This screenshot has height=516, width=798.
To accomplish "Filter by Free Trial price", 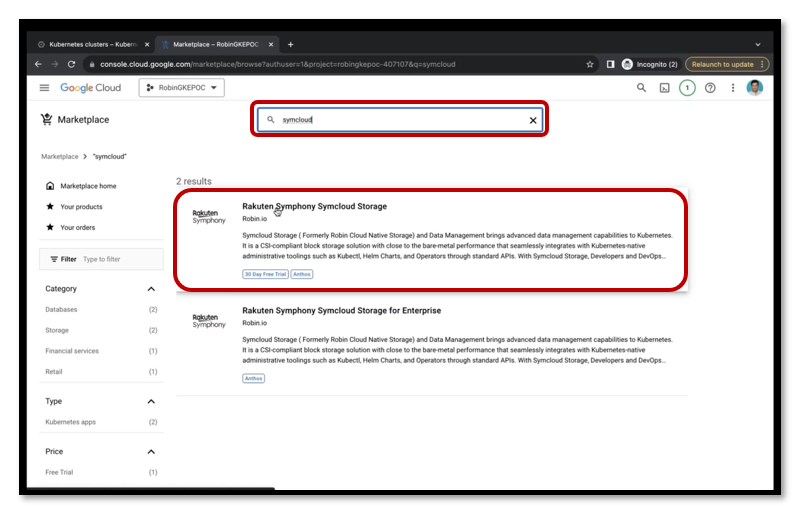I will pyautogui.click(x=59, y=472).
